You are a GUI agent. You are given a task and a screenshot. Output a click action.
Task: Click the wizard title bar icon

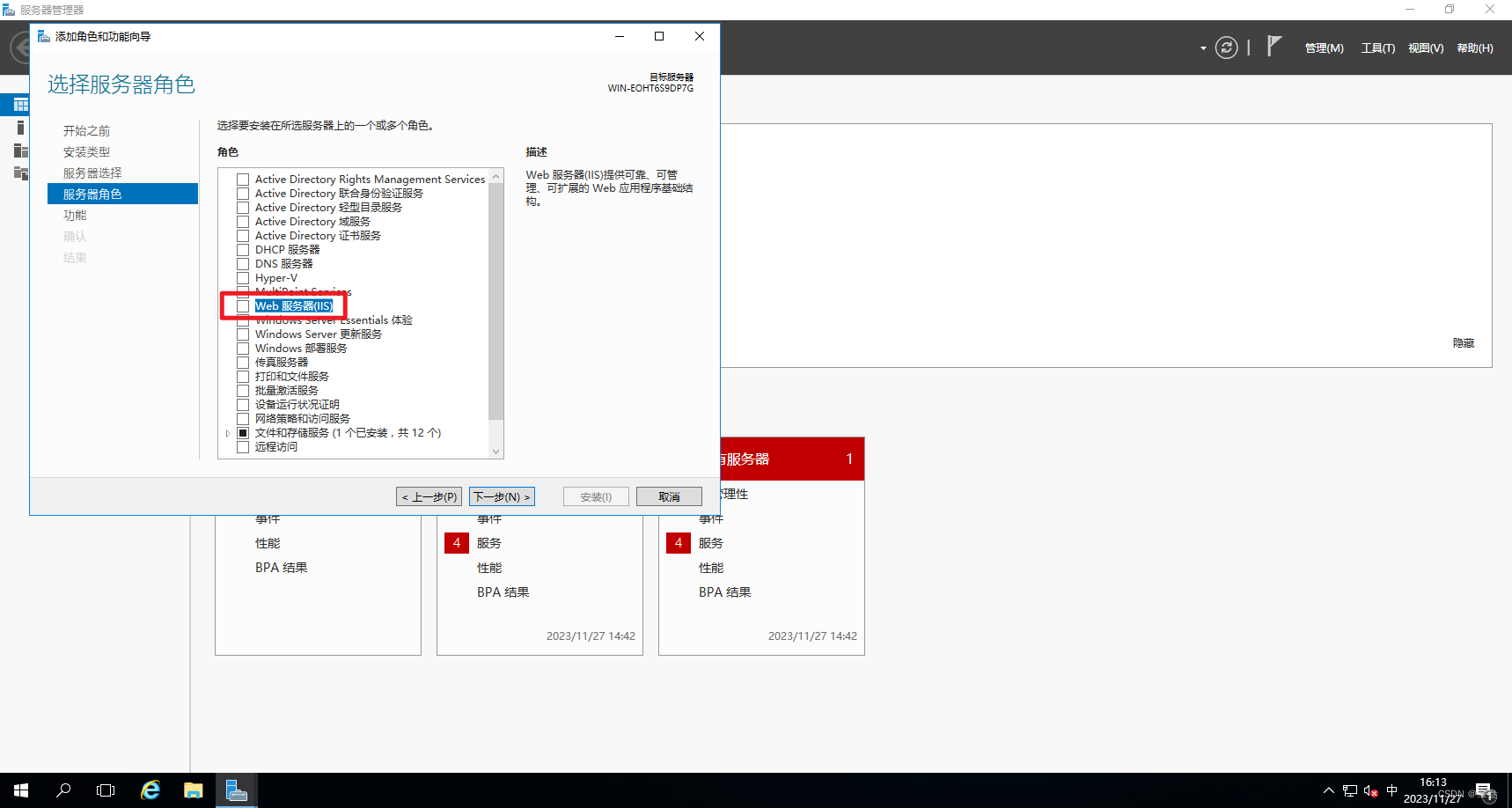(x=44, y=36)
